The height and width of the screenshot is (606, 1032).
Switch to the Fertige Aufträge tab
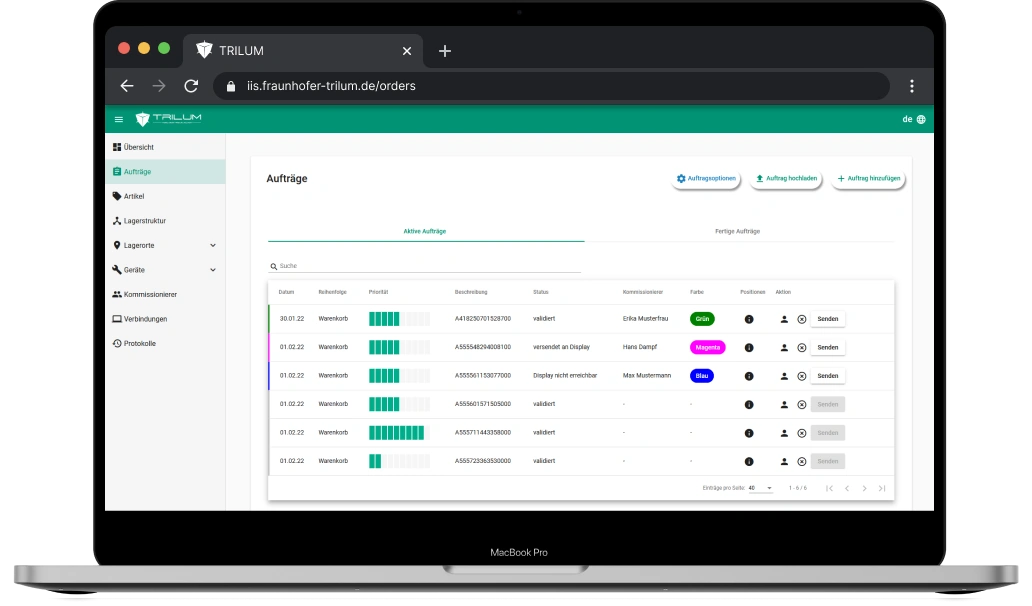pos(737,231)
